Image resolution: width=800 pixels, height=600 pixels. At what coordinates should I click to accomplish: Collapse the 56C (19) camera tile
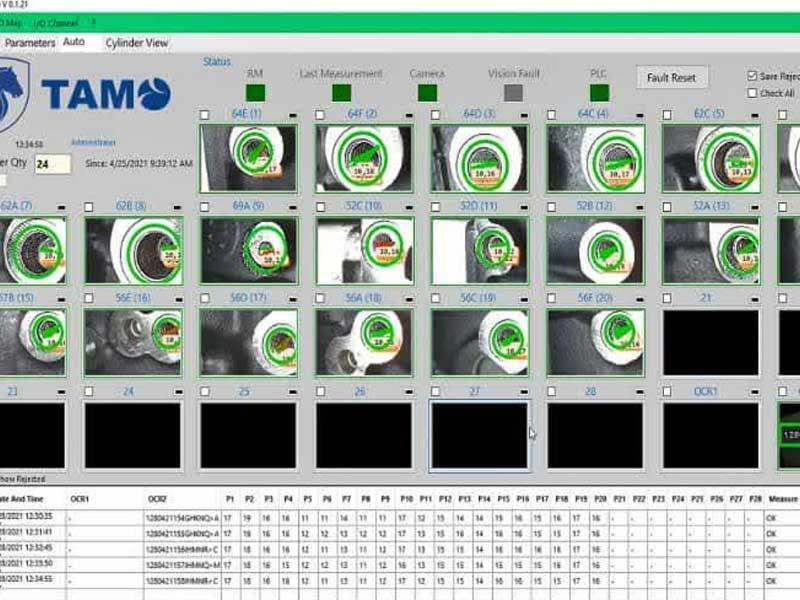524,299
